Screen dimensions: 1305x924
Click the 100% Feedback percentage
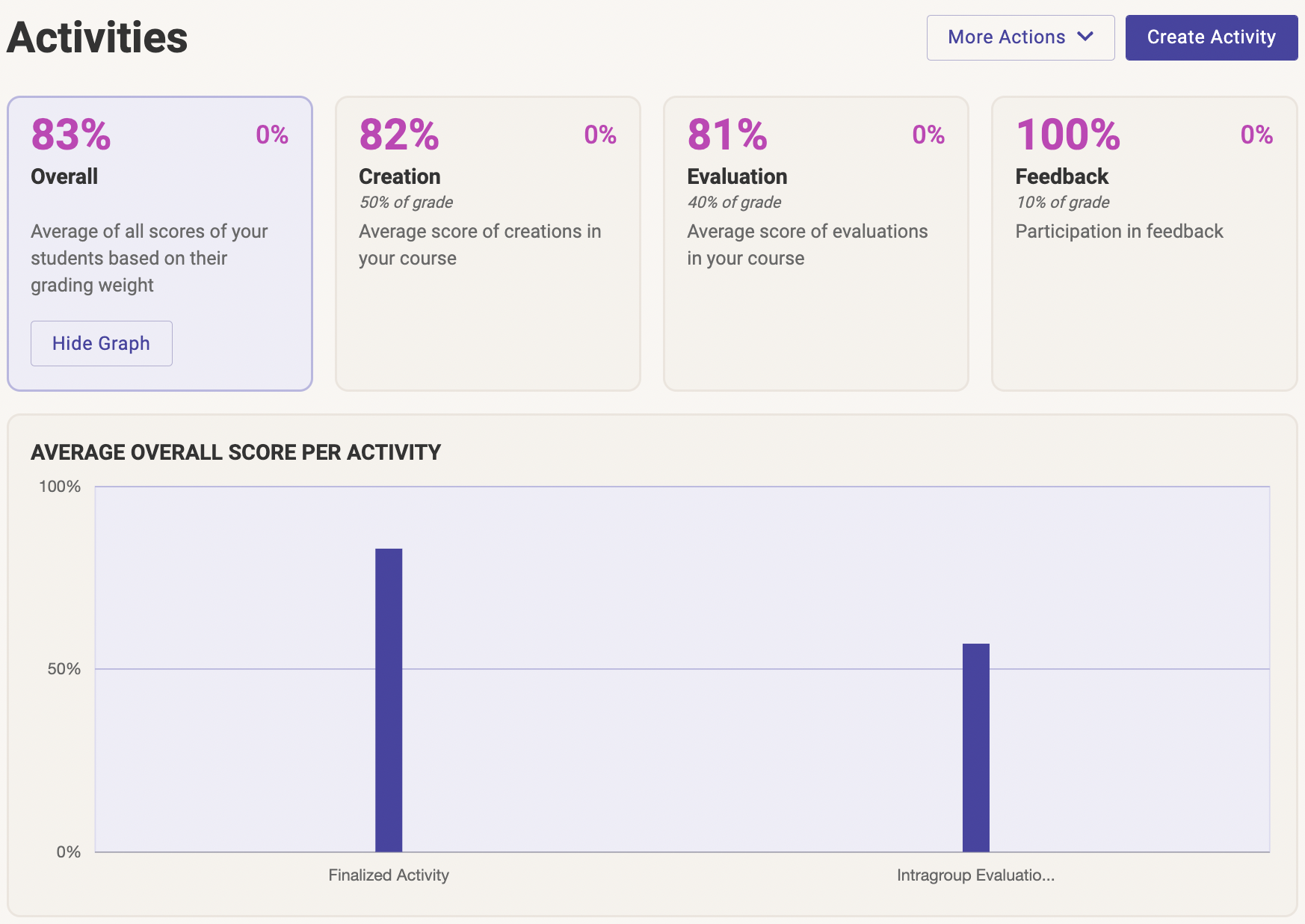[x=1067, y=137]
